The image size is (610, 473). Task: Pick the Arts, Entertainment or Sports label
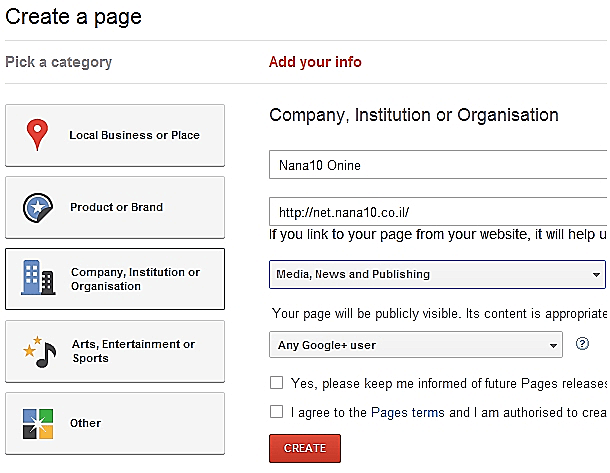pyautogui.click(x=133, y=351)
